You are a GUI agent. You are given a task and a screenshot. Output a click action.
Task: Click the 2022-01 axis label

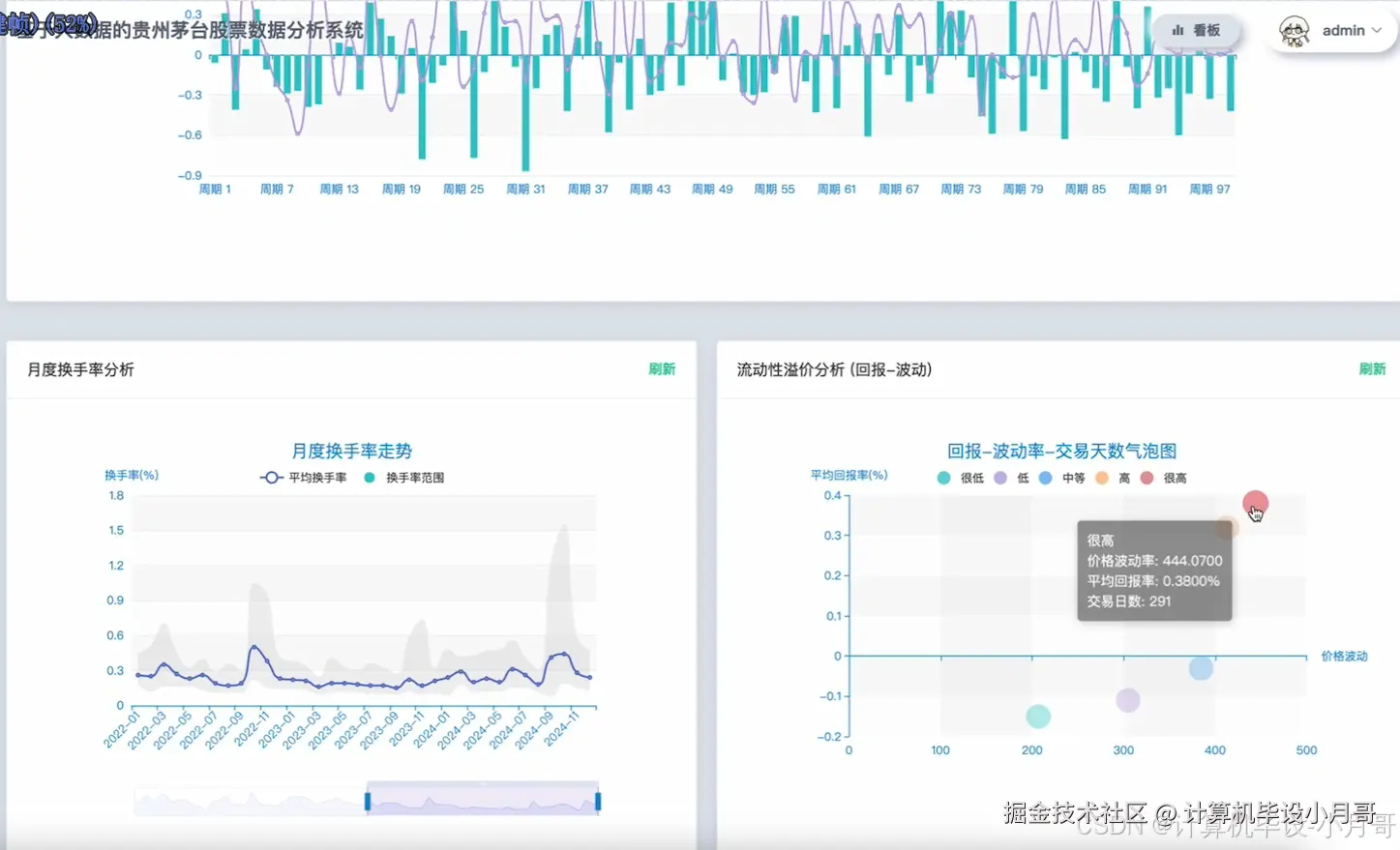[122, 729]
